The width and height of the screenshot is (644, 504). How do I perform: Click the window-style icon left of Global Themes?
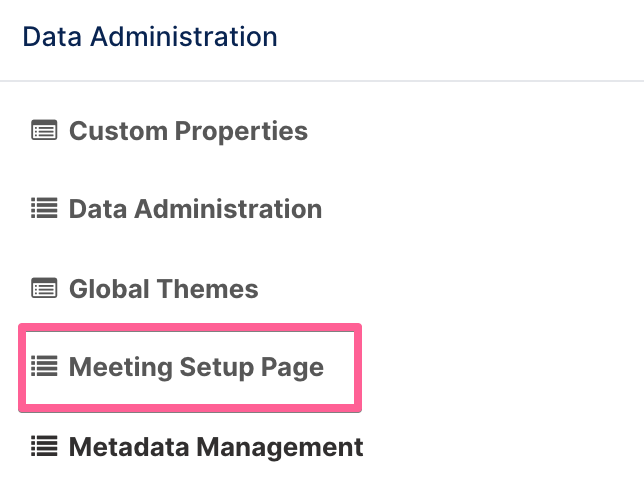click(x=44, y=288)
